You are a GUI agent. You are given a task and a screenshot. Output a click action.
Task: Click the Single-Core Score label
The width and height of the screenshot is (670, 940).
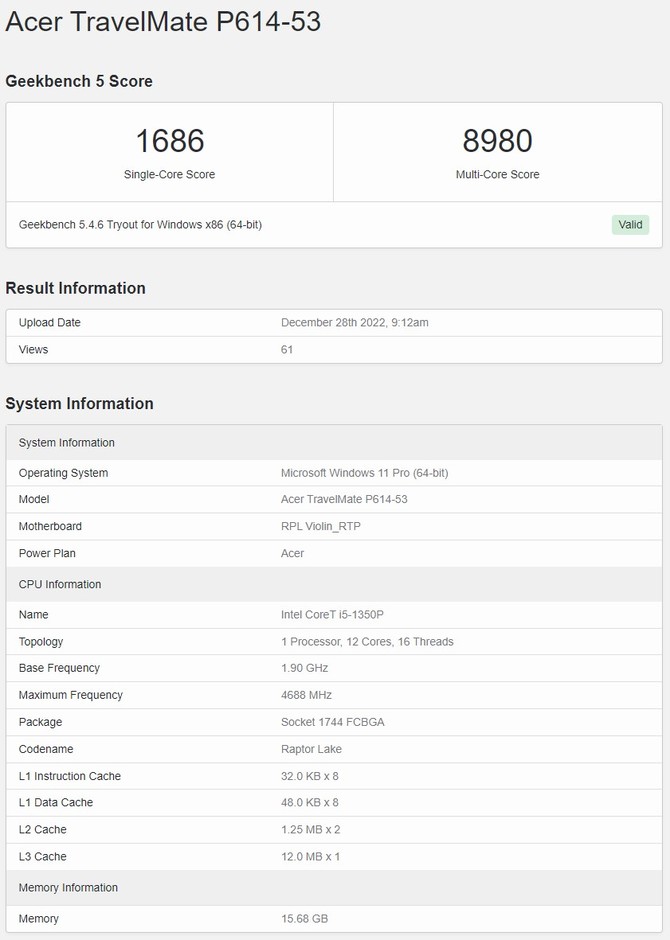pyautogui.click(x=170, y=174)
